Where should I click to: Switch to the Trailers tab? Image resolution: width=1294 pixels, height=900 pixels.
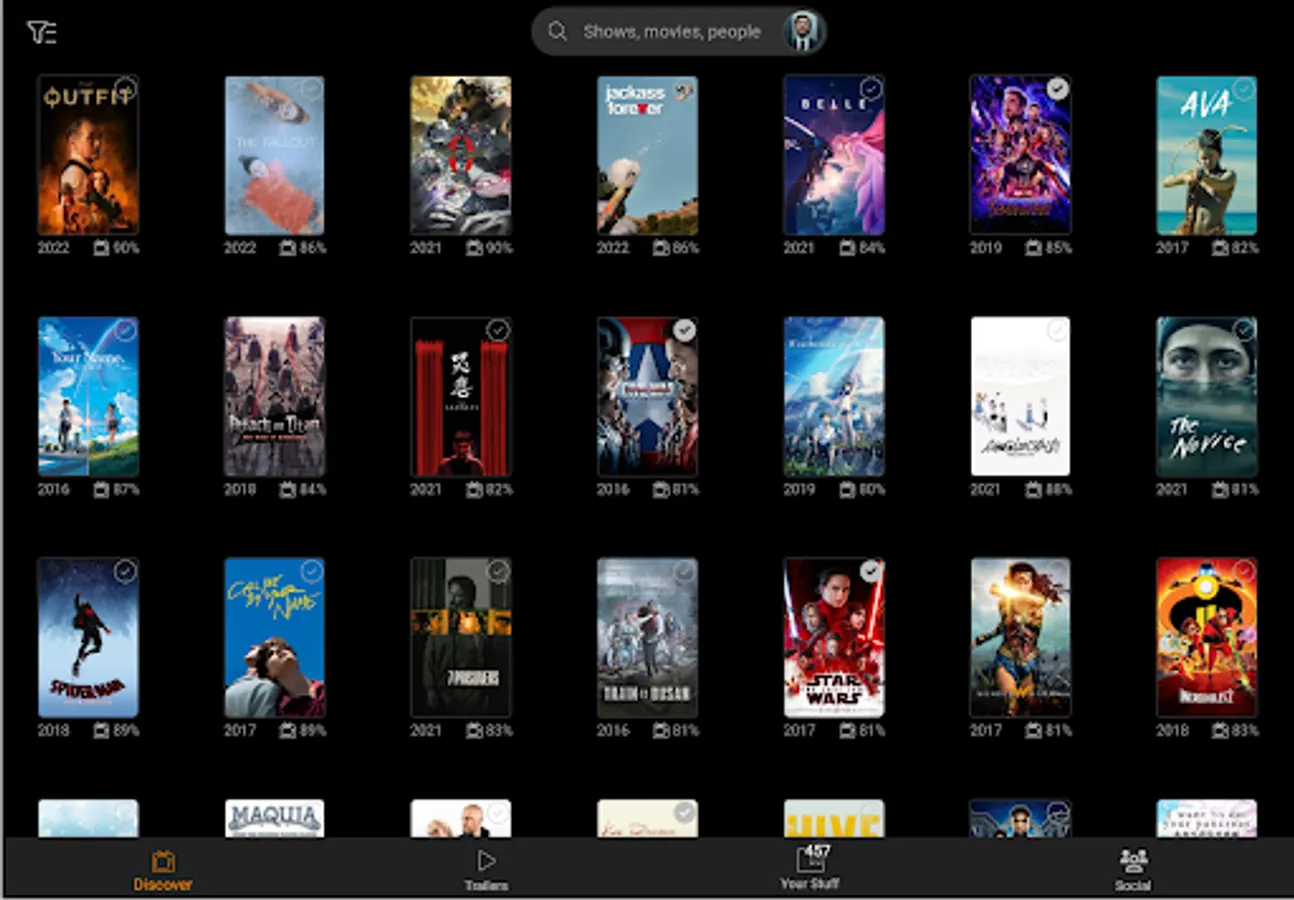[x=486, y=870]
